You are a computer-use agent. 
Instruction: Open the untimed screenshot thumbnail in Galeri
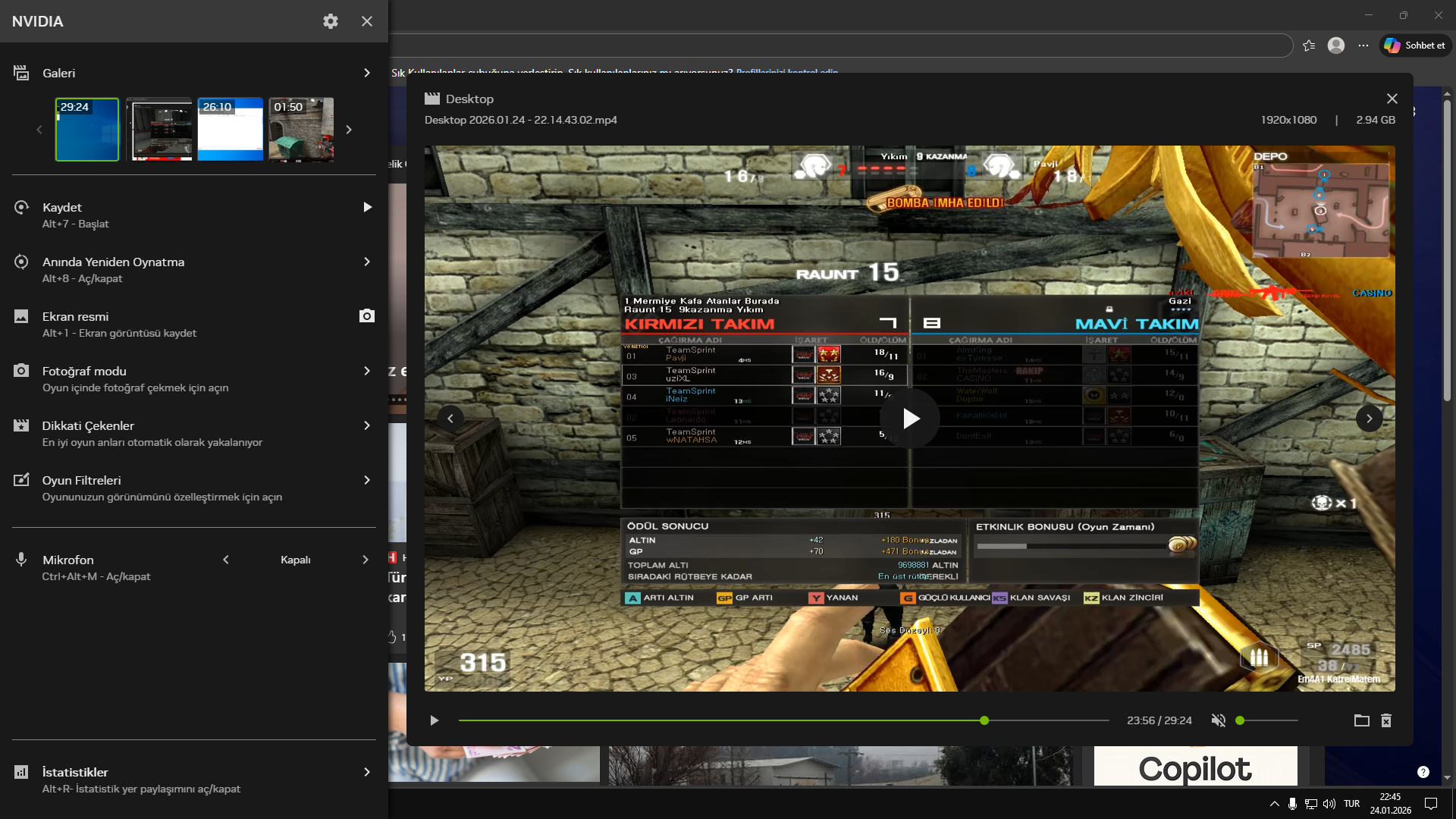(x=158, y=130)
